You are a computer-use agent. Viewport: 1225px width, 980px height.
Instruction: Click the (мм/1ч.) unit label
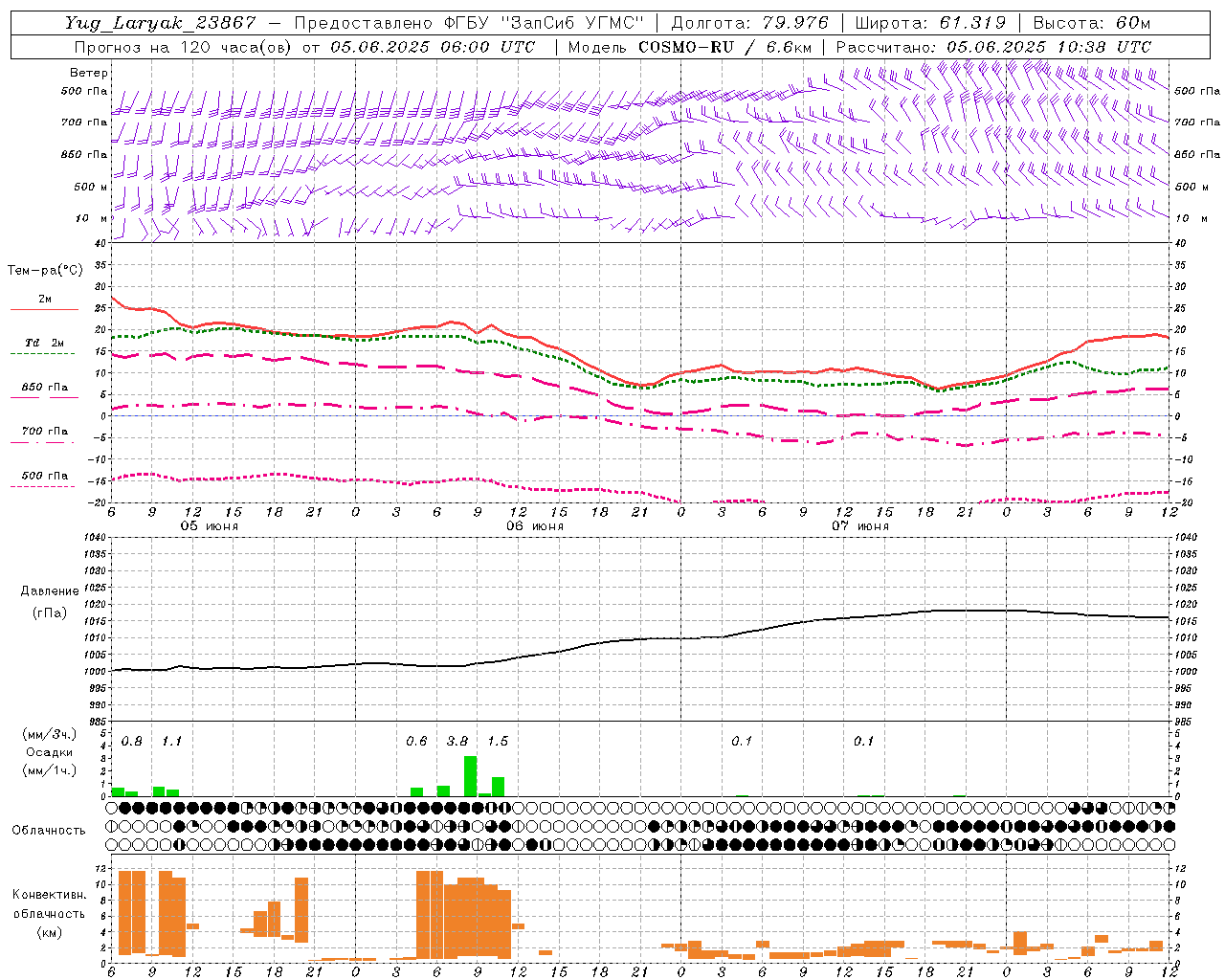pyautogui.click(x=49, y=770)
